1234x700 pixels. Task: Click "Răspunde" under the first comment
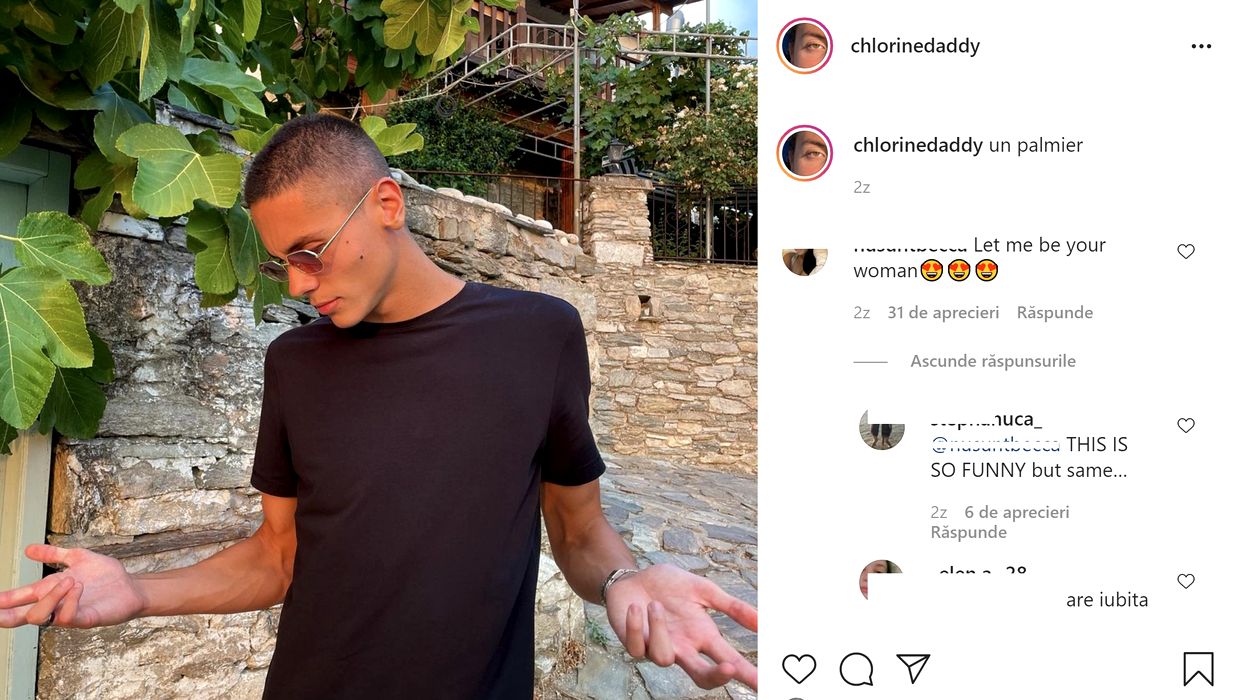pyautogui.click(x=1054, y=313)
